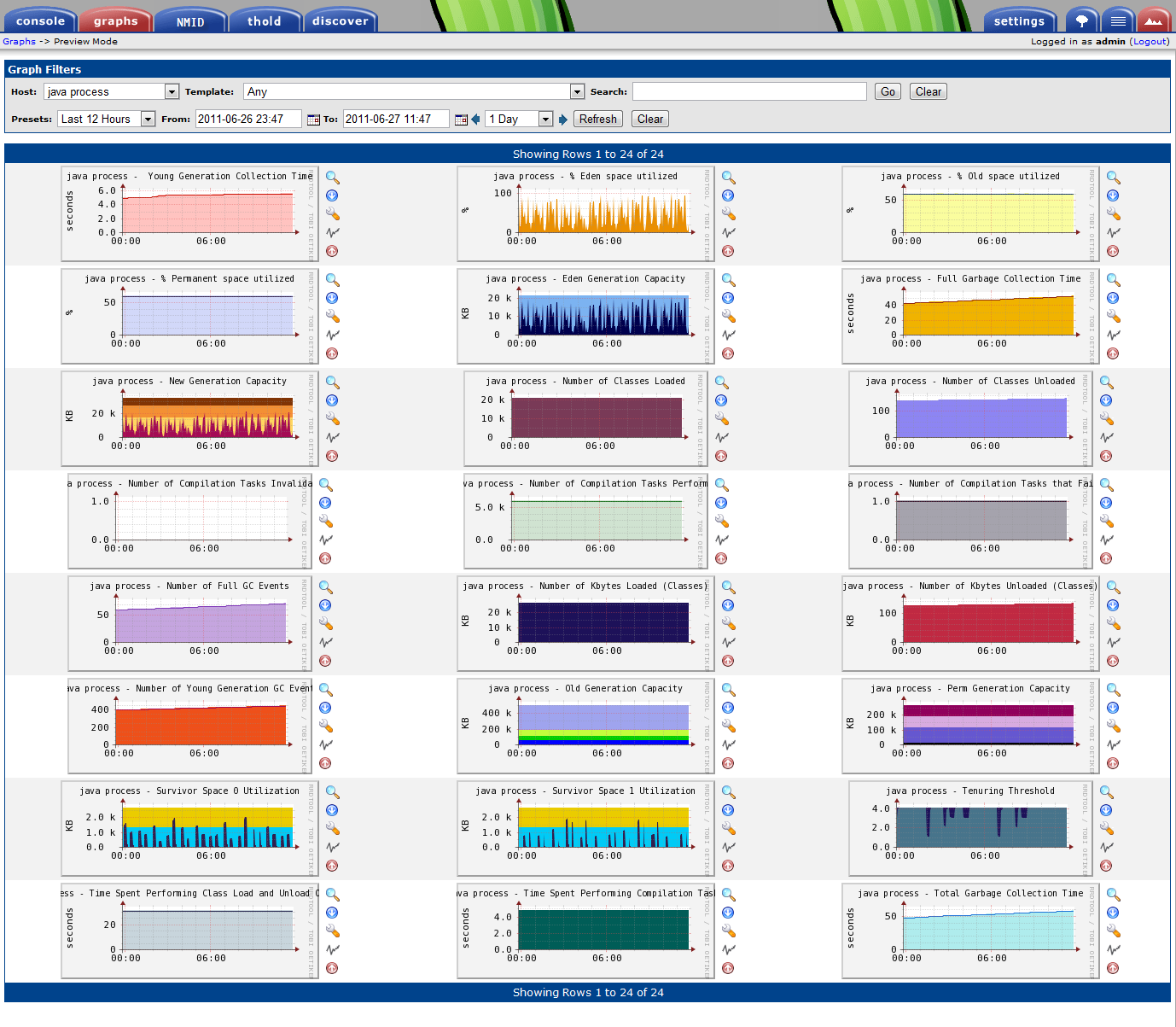Open the 1 Day timeshift dropdown
1176x1027 pixels.
[519, 119]
